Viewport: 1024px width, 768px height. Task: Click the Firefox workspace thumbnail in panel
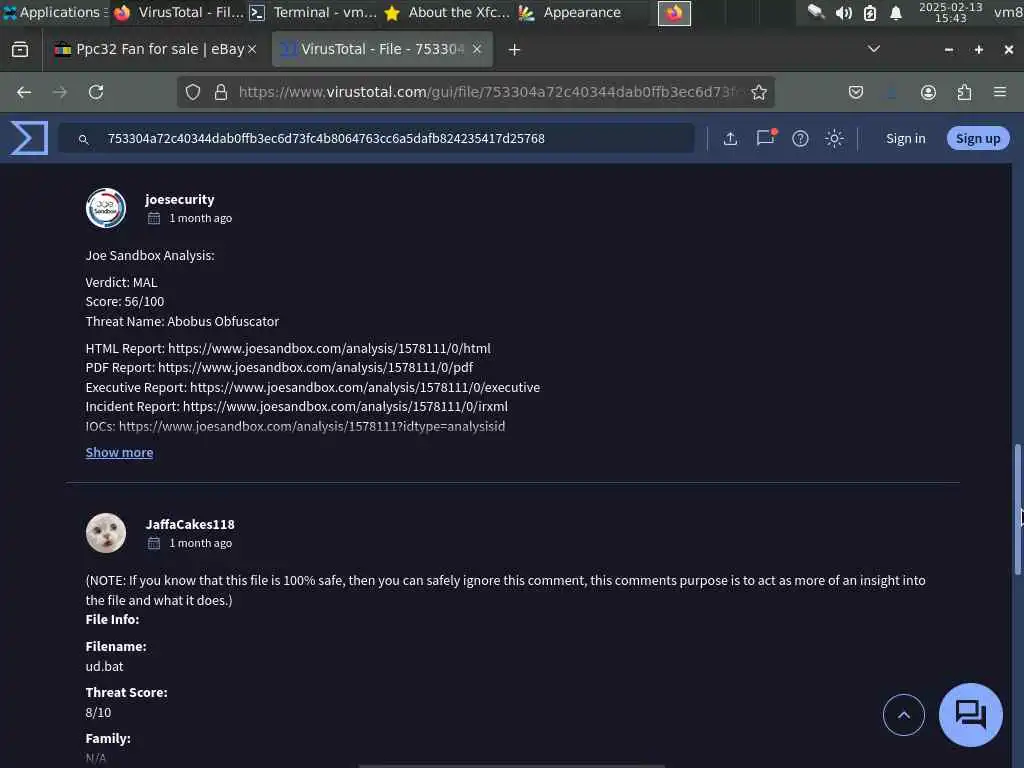coord(674,13)
